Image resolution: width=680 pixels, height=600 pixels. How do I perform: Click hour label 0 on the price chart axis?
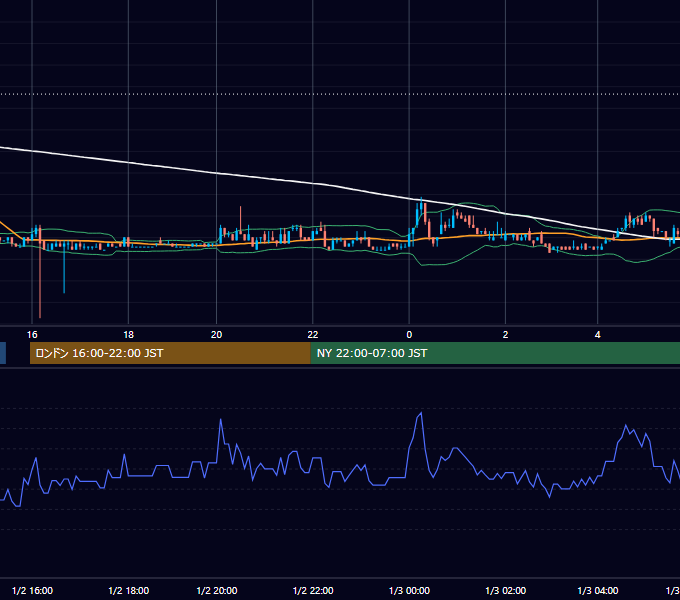[409, 335]
